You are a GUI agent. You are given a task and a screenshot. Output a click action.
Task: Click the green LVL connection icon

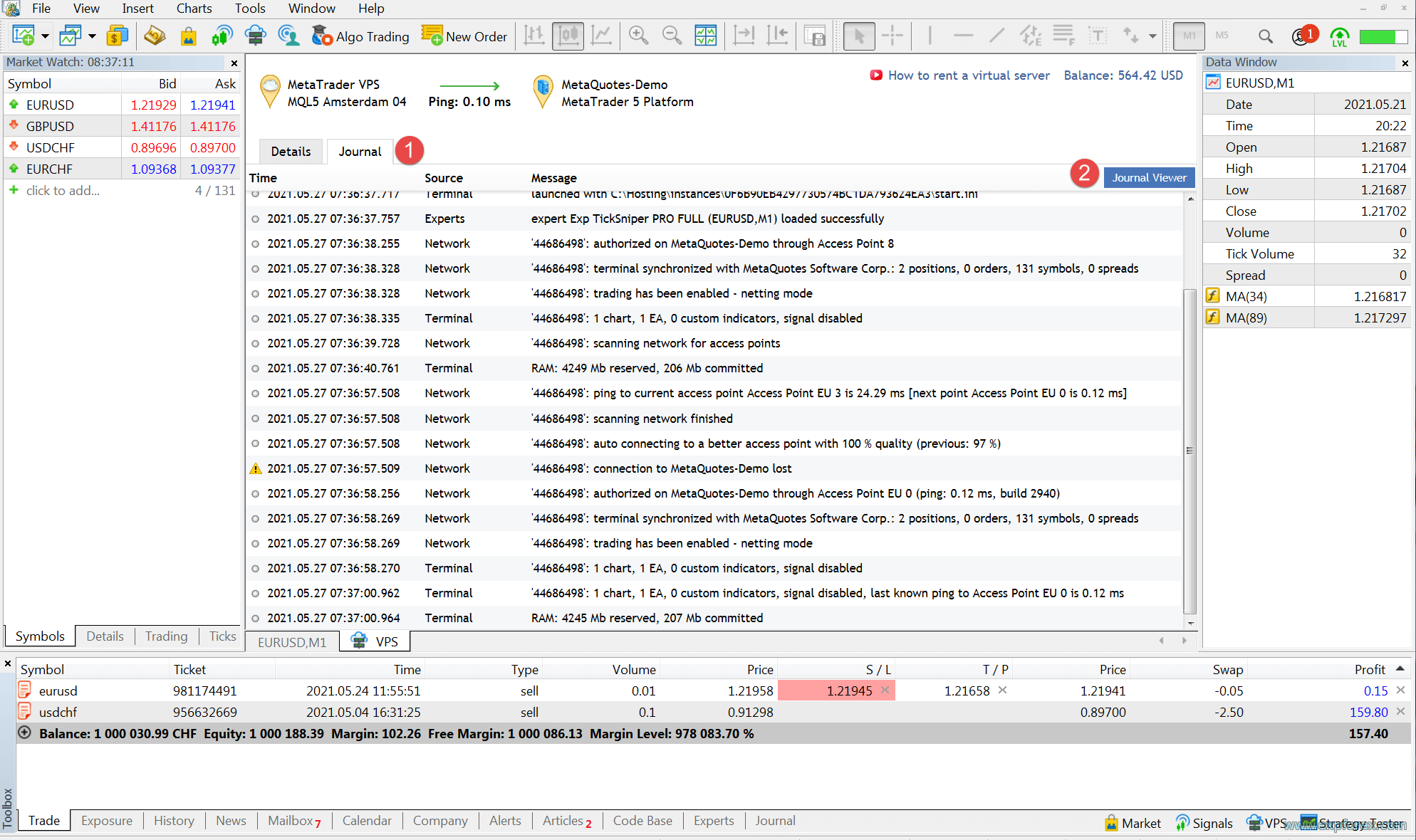(x=1339, y=36)
